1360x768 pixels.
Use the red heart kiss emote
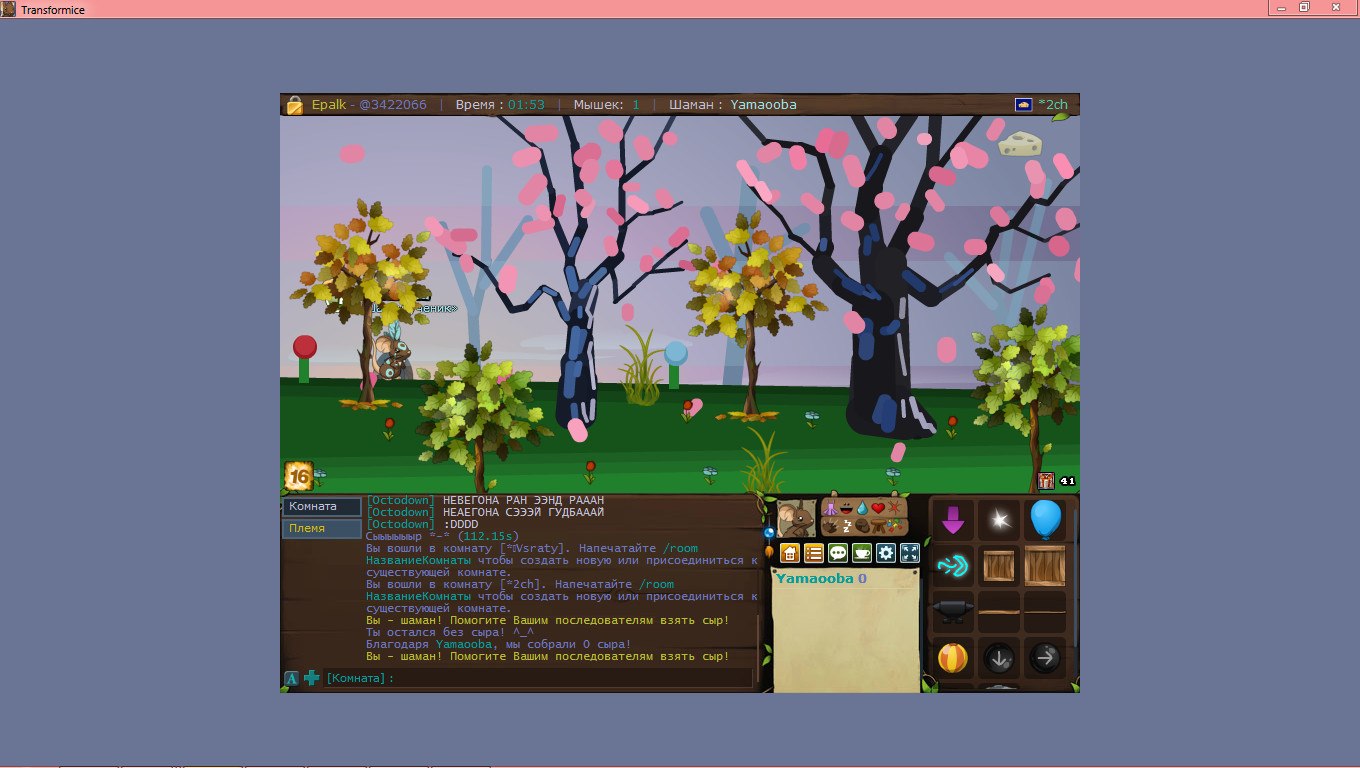coord(878,508)
